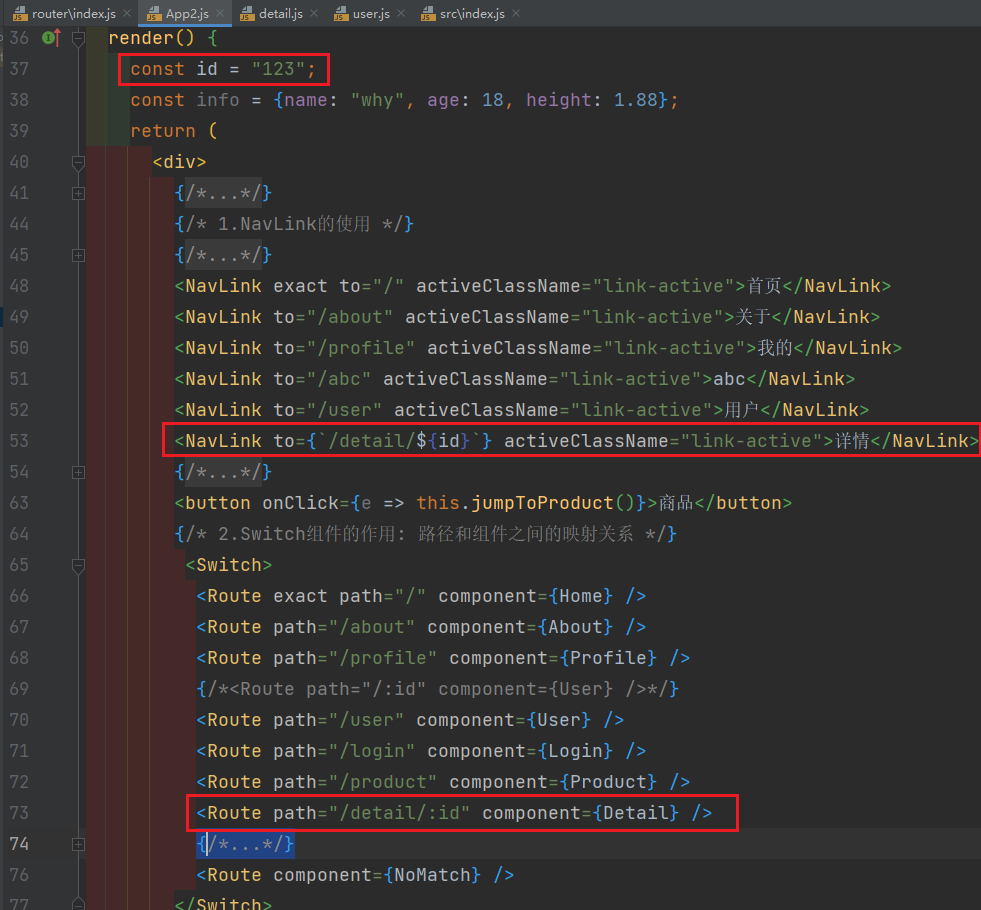
Task: Click jumpToProduct() call on line 63
Action: pyautogui.click(x=554, y=503)
